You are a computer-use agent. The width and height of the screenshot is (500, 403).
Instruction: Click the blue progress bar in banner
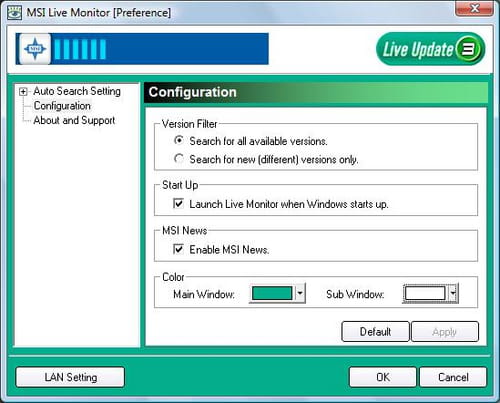pyautogui.click(x=142, y=49)
